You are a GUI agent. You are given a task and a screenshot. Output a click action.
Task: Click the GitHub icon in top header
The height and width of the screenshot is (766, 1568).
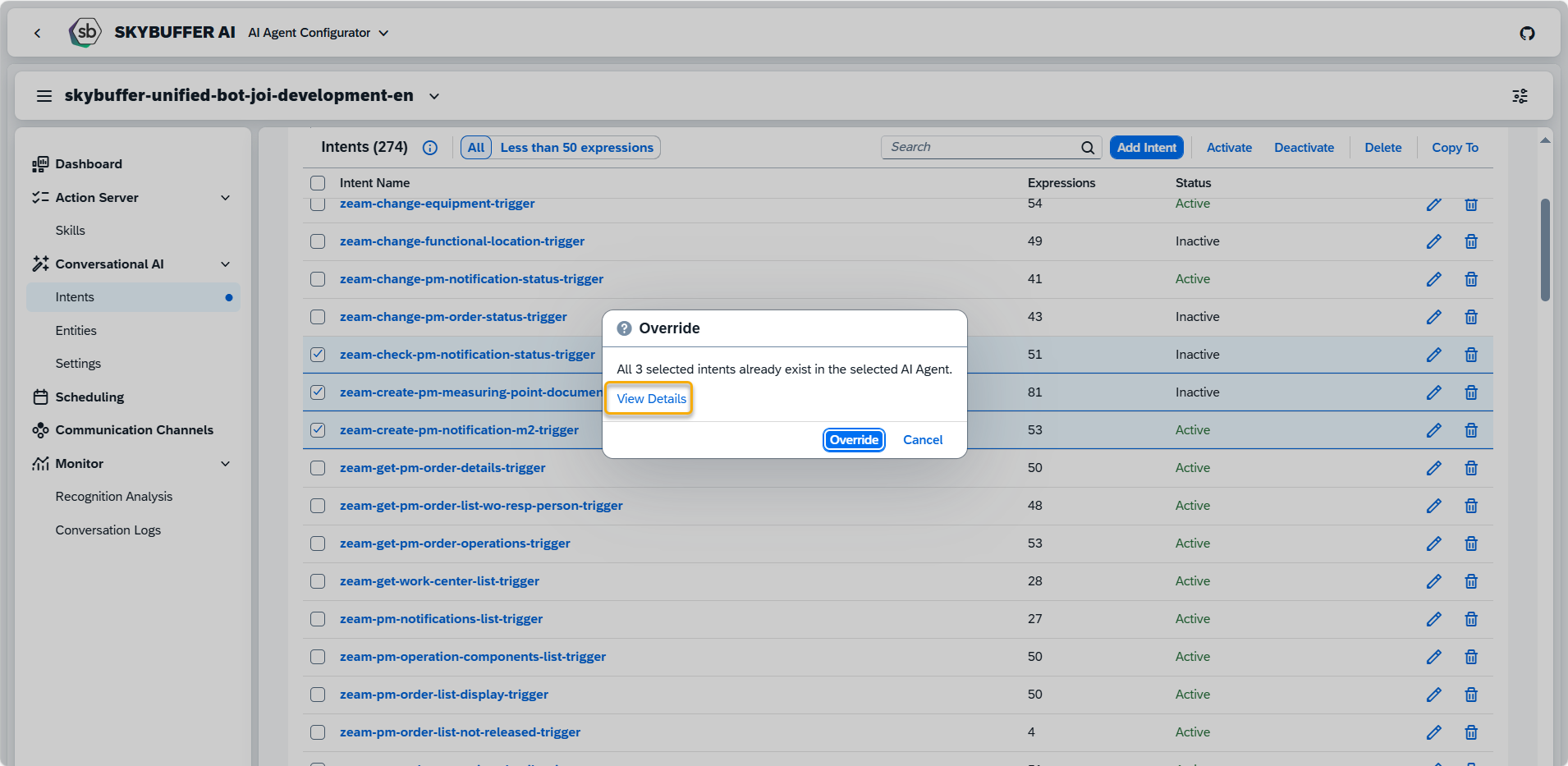point(1527,34)
